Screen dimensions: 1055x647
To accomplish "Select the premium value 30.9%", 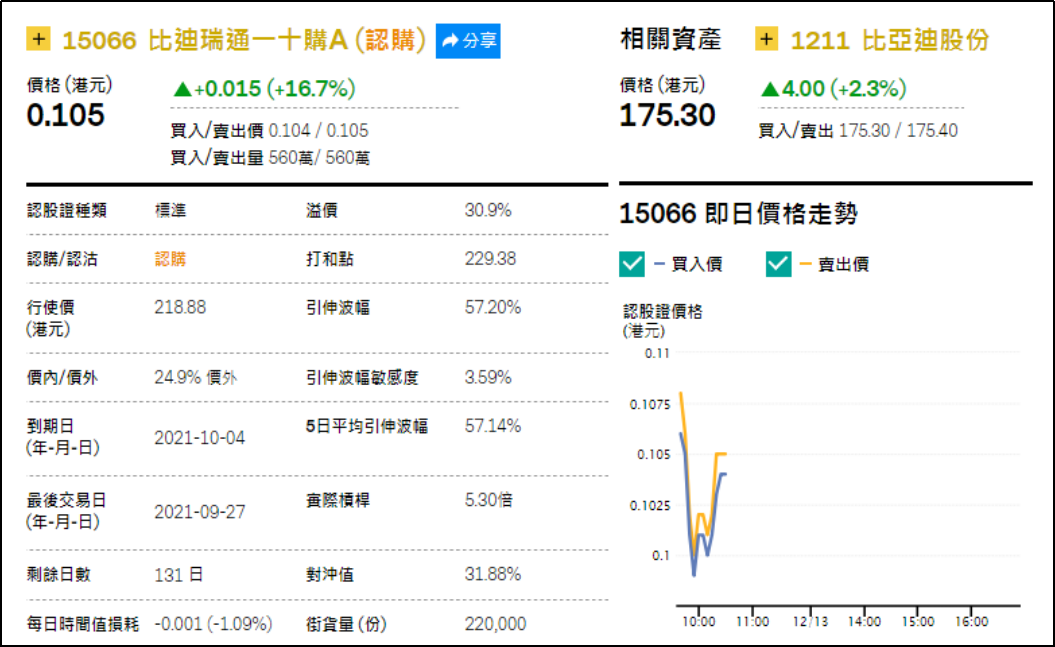I will pyautogui.click(x=488, y=211).
